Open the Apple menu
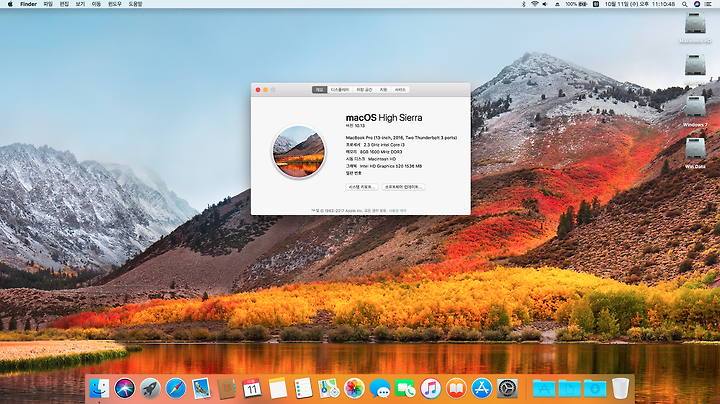 coord(10,4)
